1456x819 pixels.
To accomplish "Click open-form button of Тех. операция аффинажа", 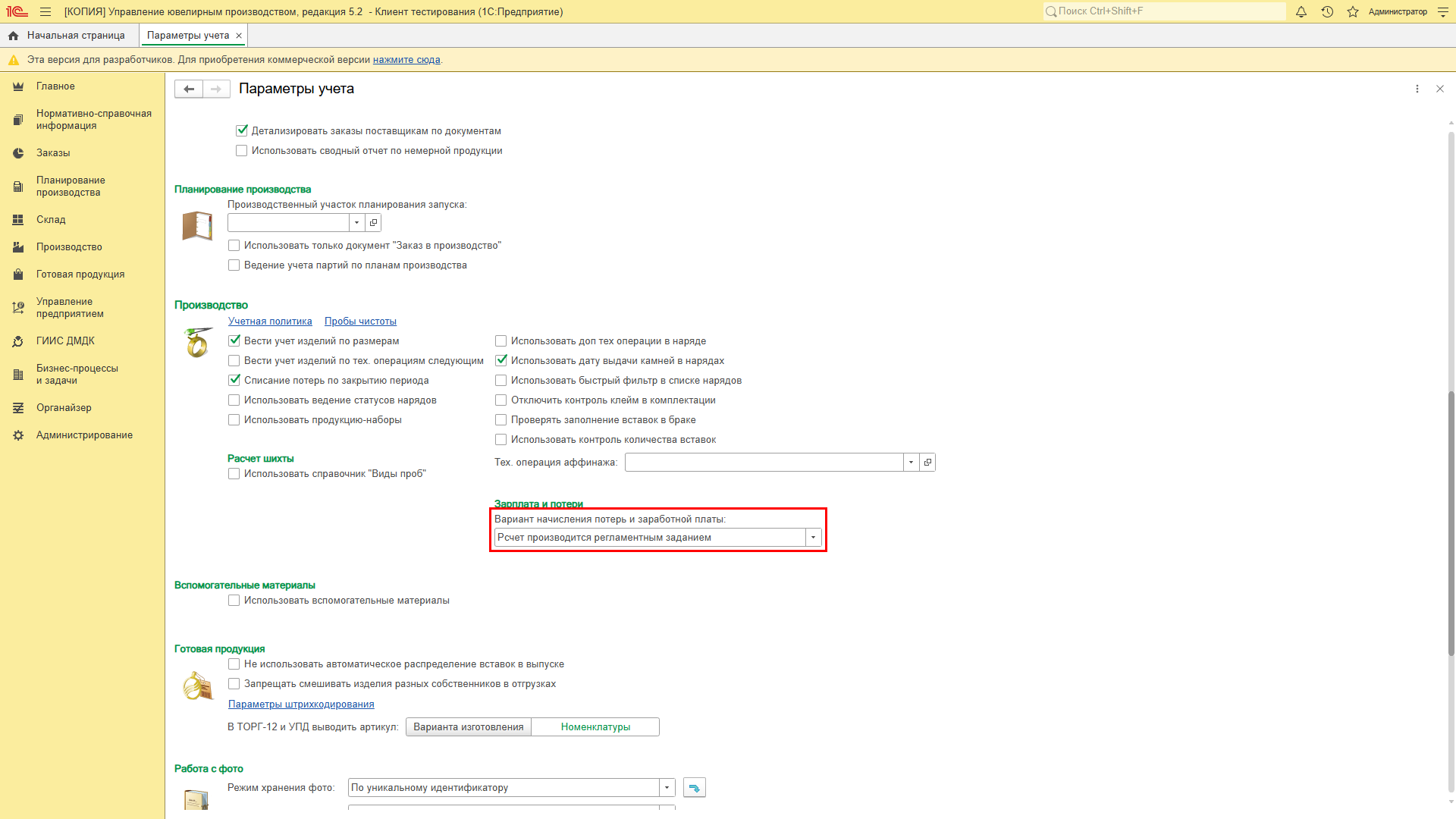I will 927,462.
